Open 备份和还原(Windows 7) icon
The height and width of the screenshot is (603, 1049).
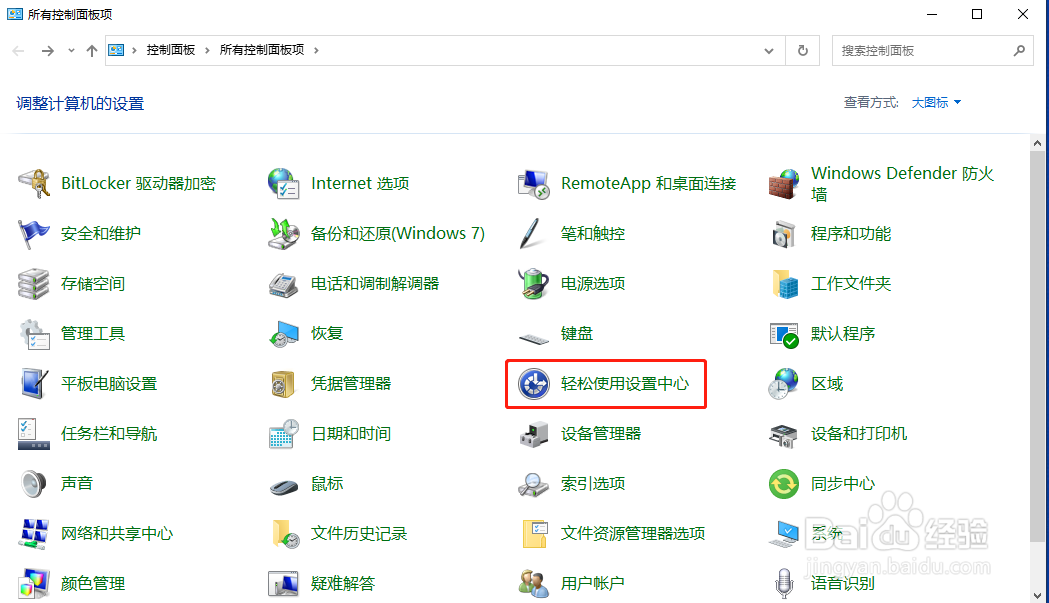[284, 234]
